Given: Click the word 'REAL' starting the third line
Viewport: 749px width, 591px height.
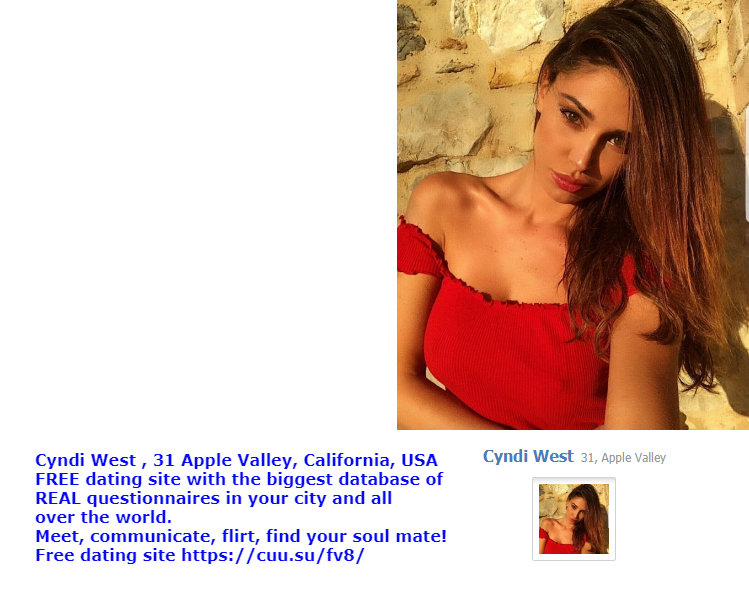Looking at the screenshot, I should (x=58, y=498).
